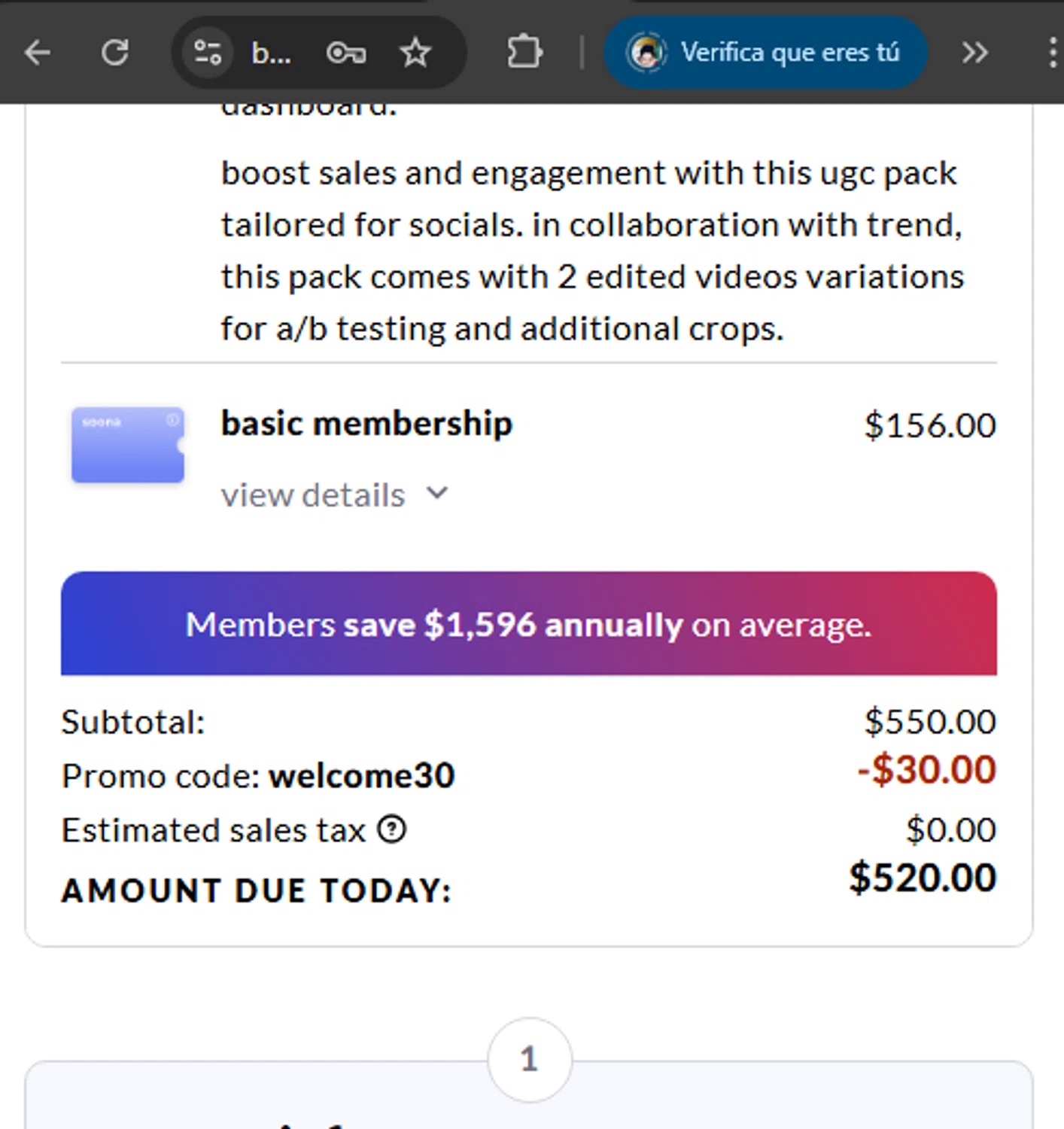
Task: Open site information controls icon
Action: pos(207,53)
